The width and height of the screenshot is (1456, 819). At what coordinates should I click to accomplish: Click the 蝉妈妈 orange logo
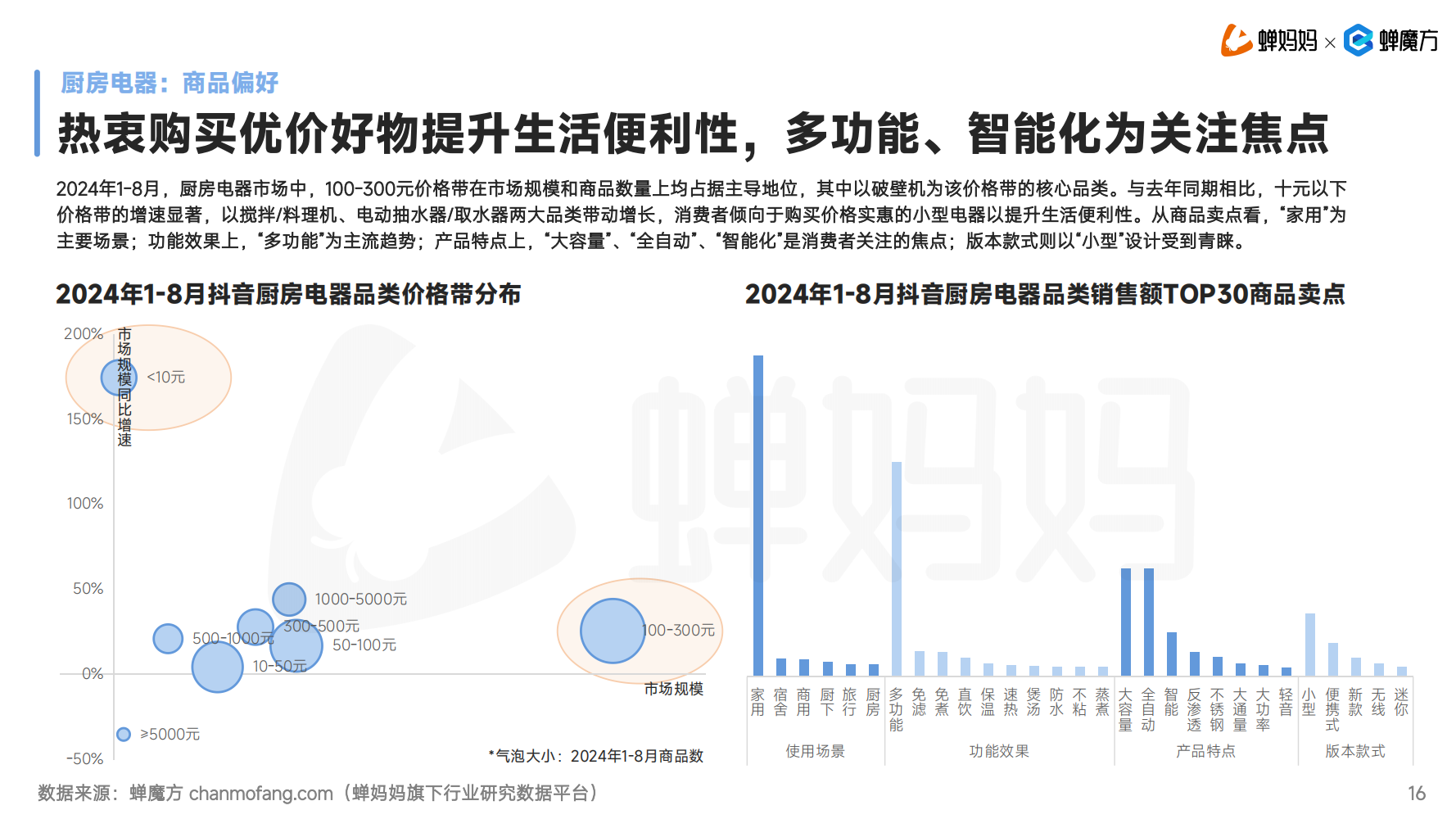[x=1268, y=40]
